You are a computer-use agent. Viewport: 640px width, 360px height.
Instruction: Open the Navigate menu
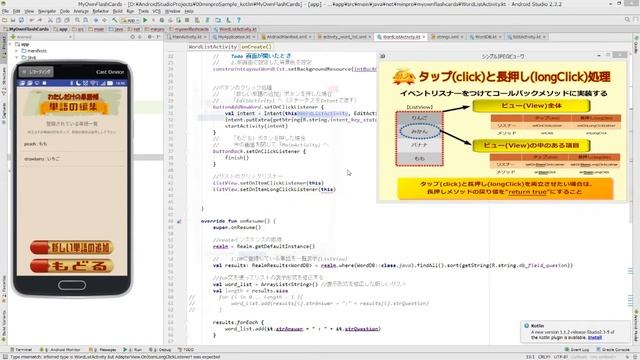click(x=47, y=11)
